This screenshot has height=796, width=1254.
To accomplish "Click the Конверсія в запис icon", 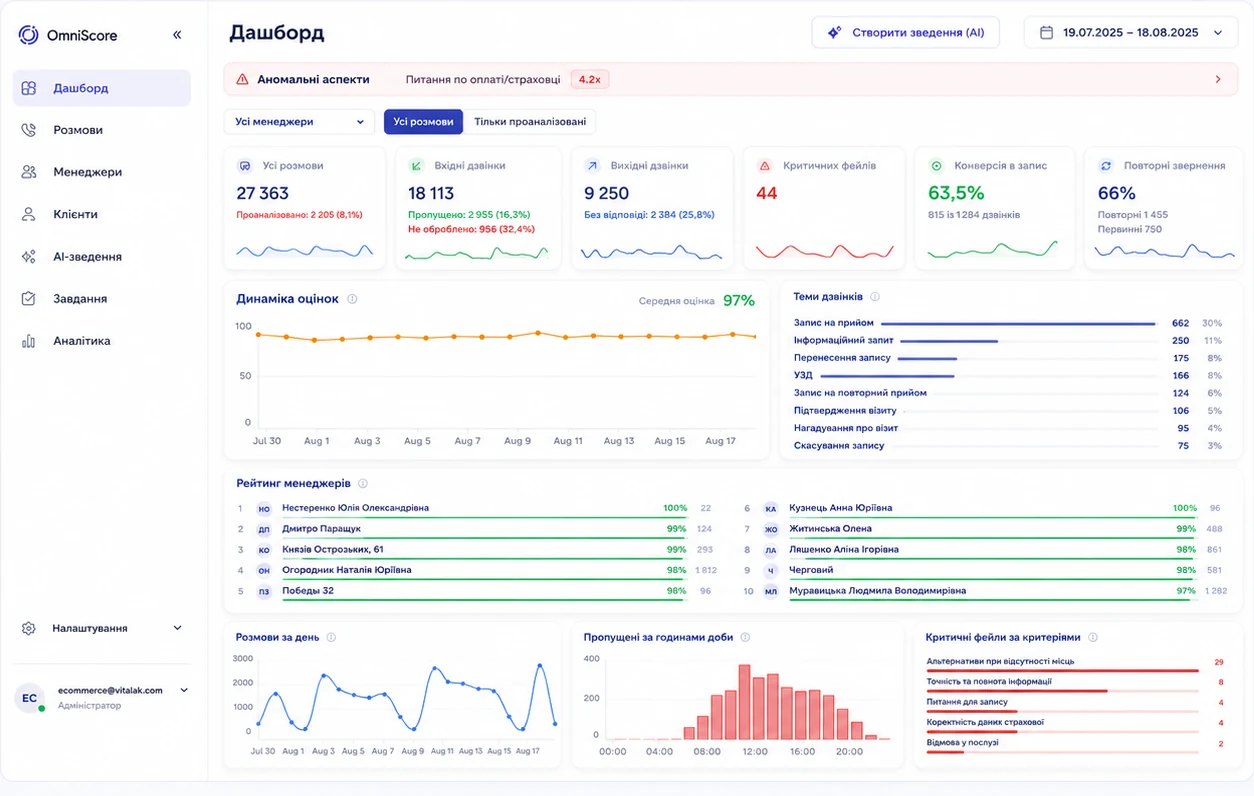I will [936, 165].
